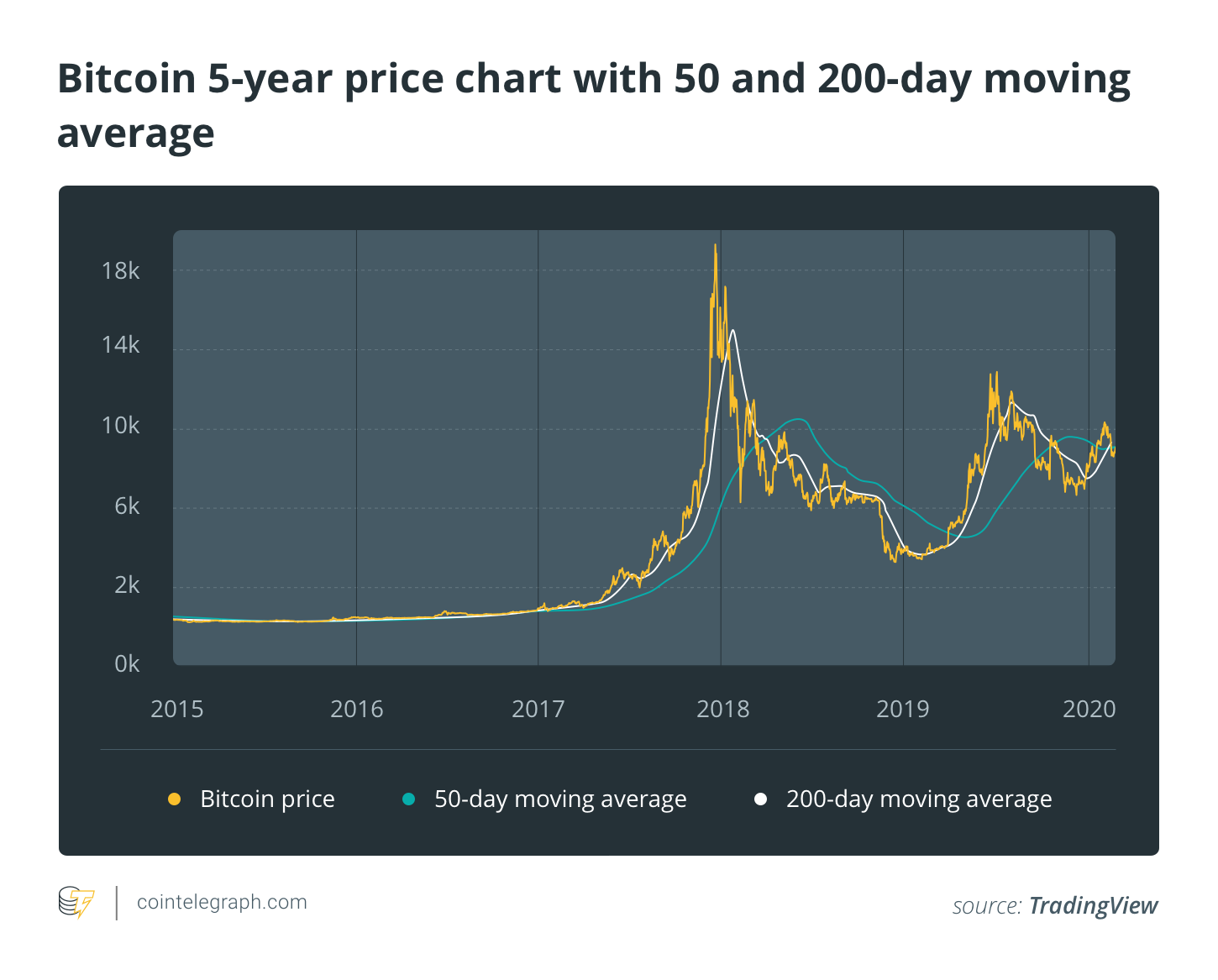The image size is (1218, 980).
Task: Select the 2015 x-axis label
Action: point(176,710)
